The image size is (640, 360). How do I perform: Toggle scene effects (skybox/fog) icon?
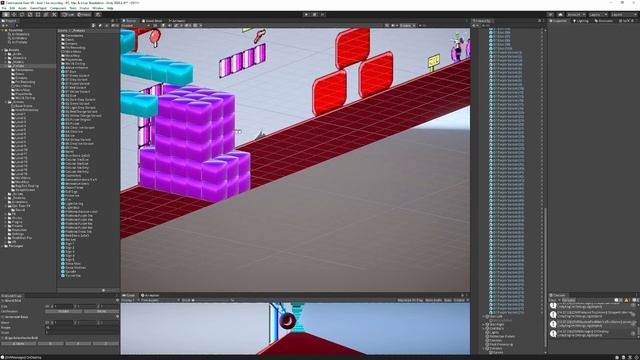tap(175, 25)
